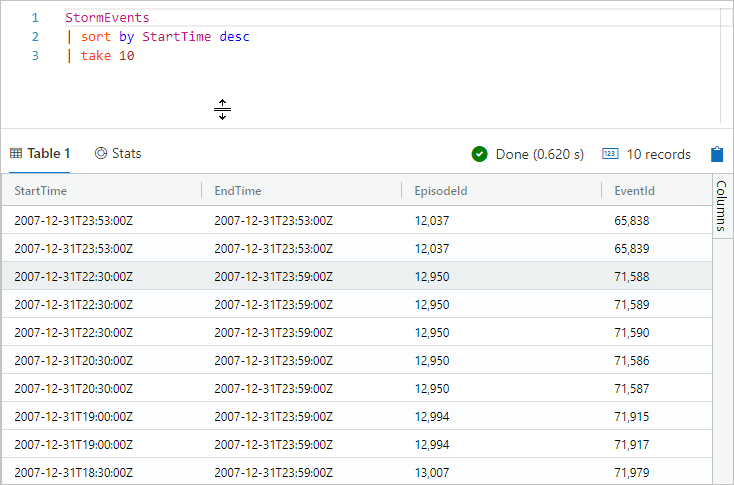Screen dimensions: 734x485
Task: Click the records count icon
Action: [610, 154]
